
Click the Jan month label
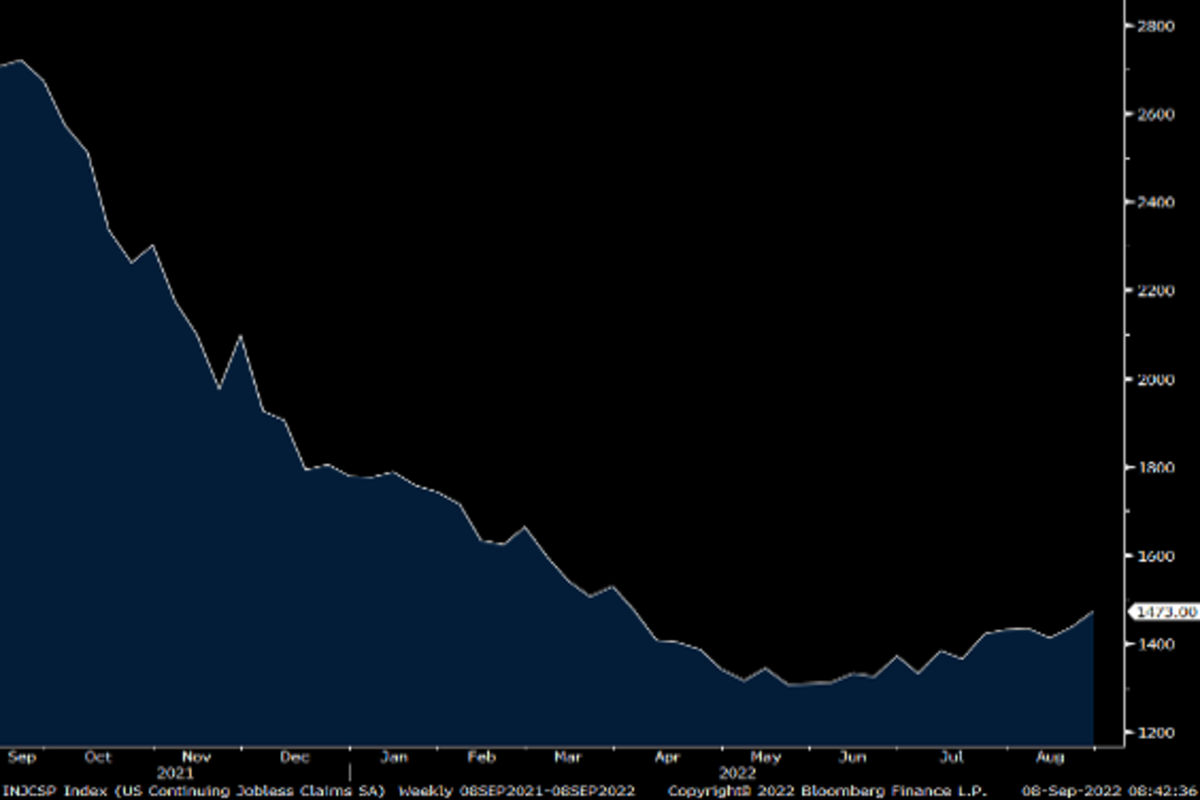click(393, 757)
